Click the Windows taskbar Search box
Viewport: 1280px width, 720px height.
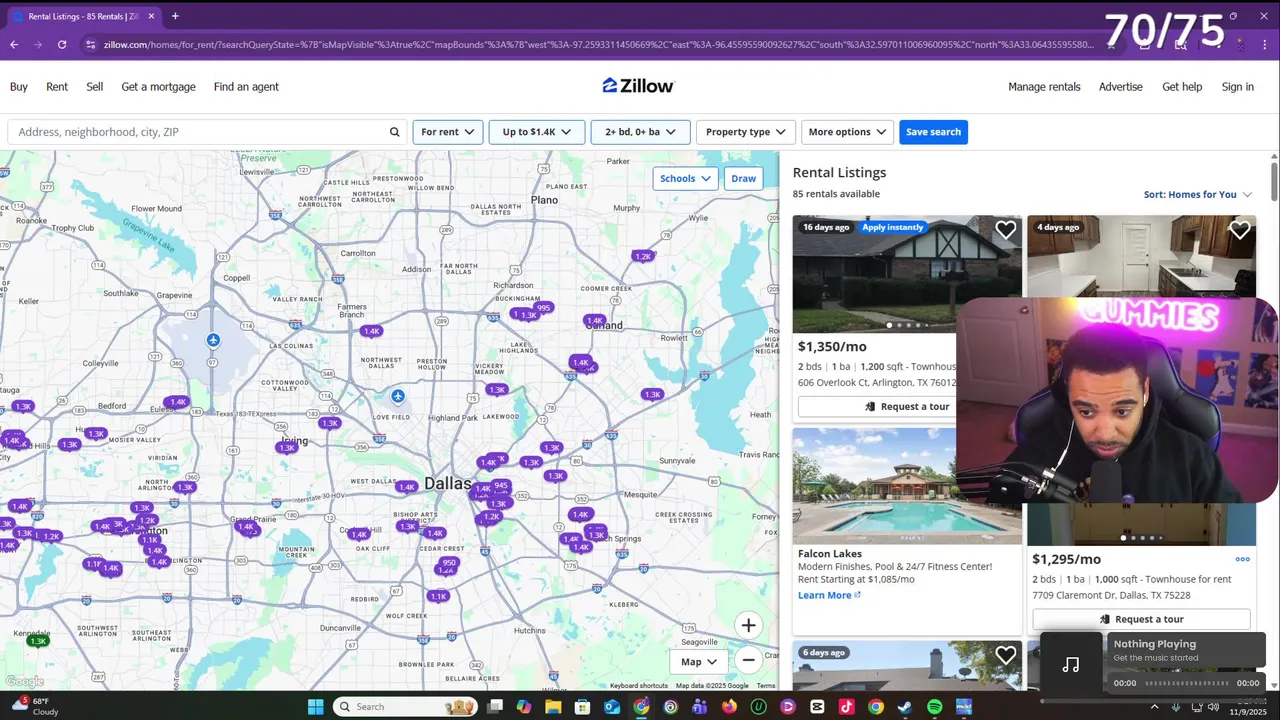point(404,707)
